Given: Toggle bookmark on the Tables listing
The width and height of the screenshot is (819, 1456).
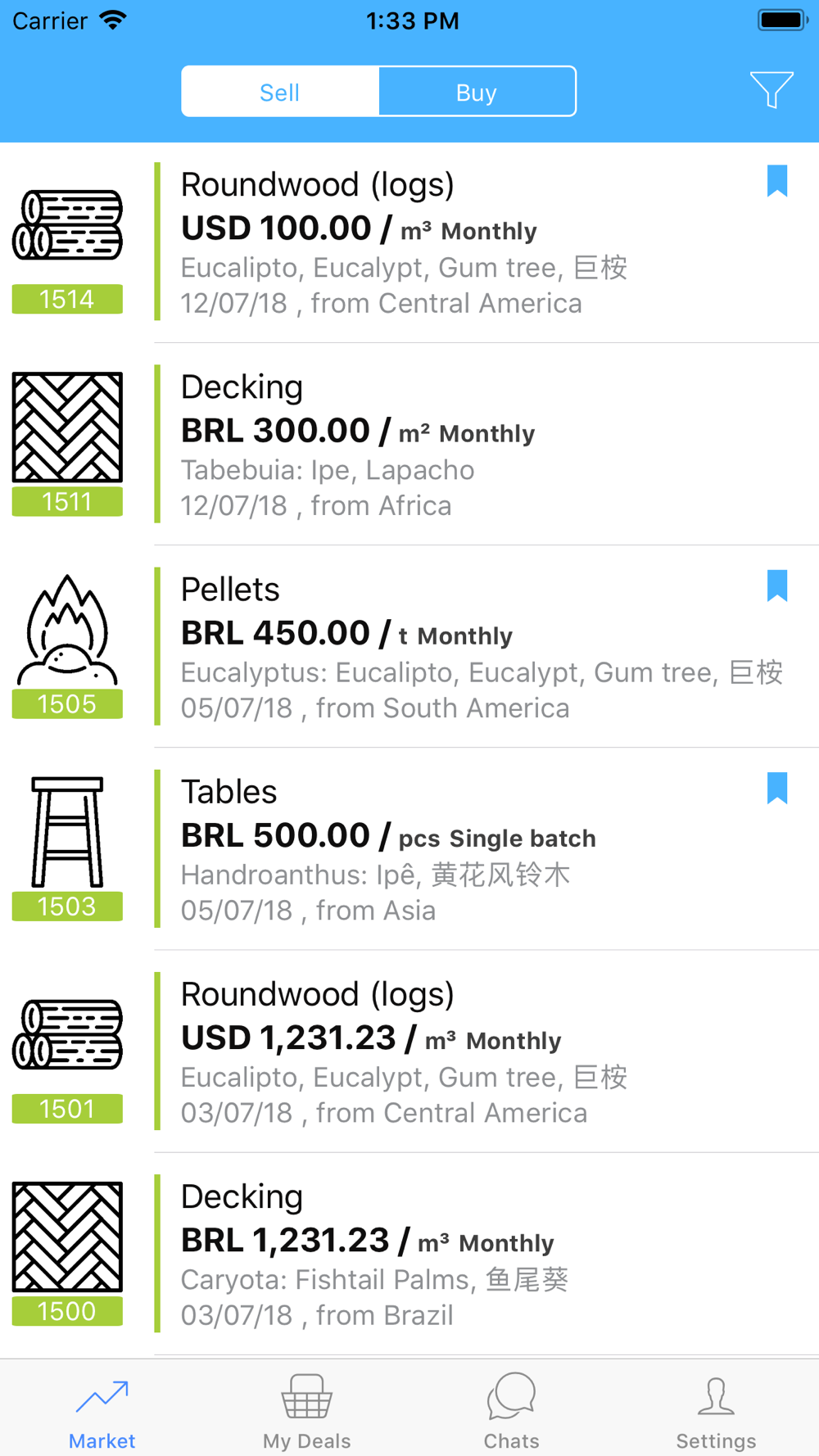Looking at the screenshot, I should pyautogui.click(x=776, y=788).
